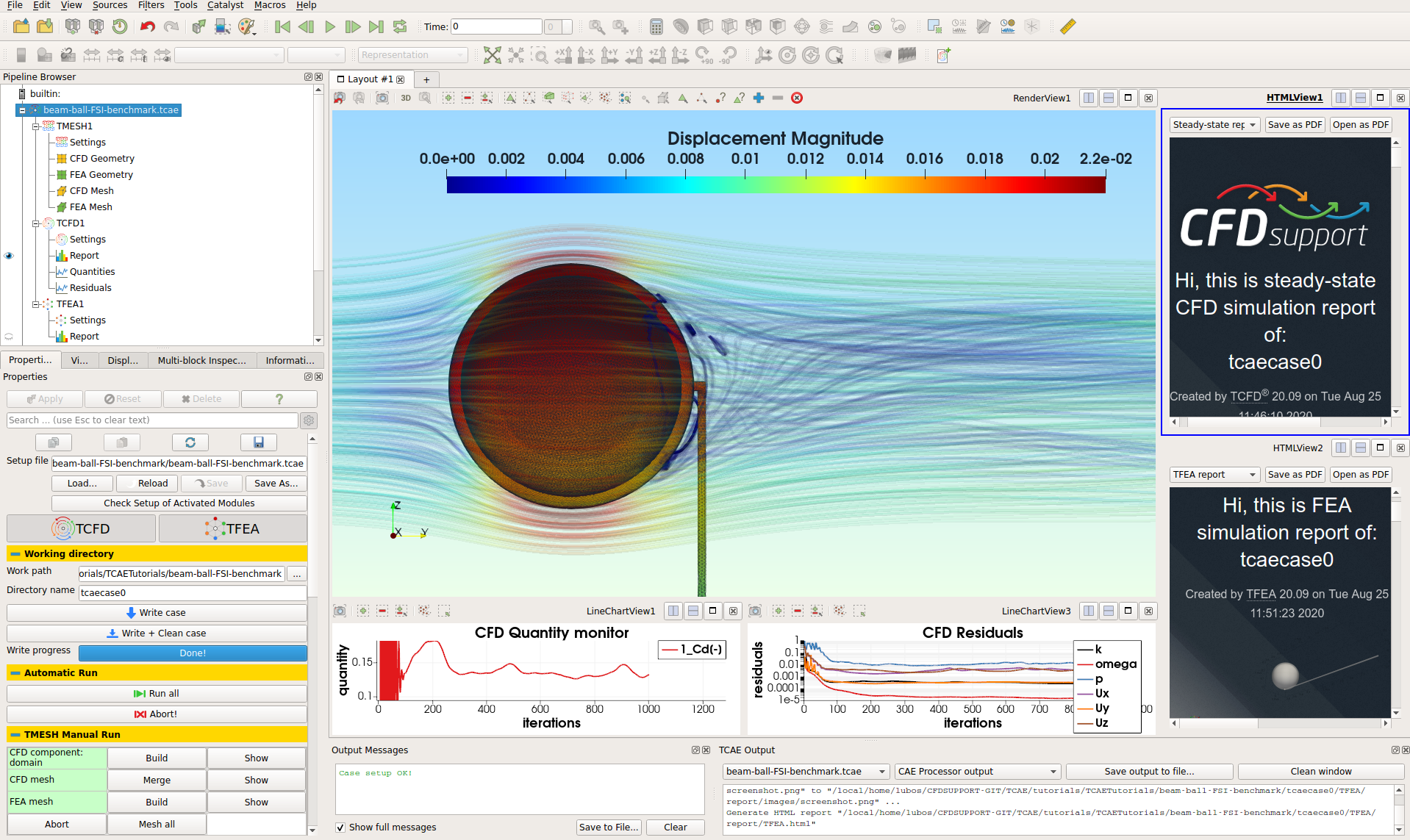Open the Catalyst menu
Image resolution: width=1410 pixels, height=840 pixels.
[x=225, y=5]
